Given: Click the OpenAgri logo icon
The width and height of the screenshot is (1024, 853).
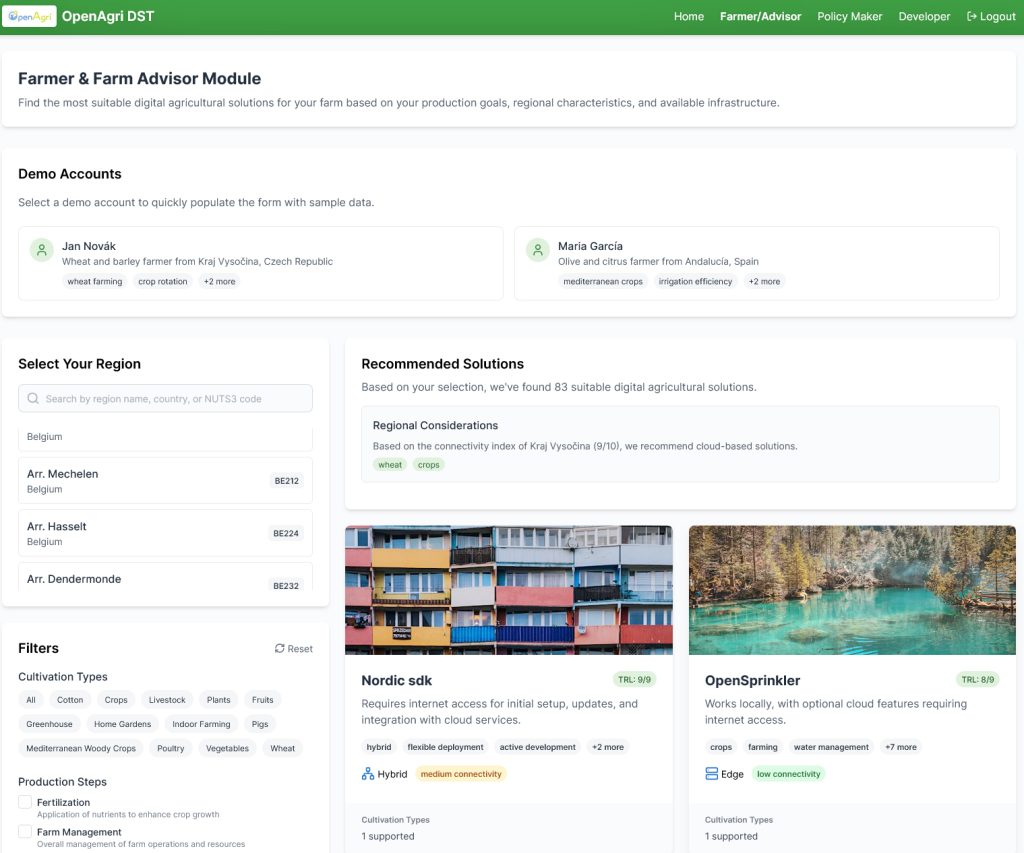Looking at the screenshot, I should coord(29,17).
